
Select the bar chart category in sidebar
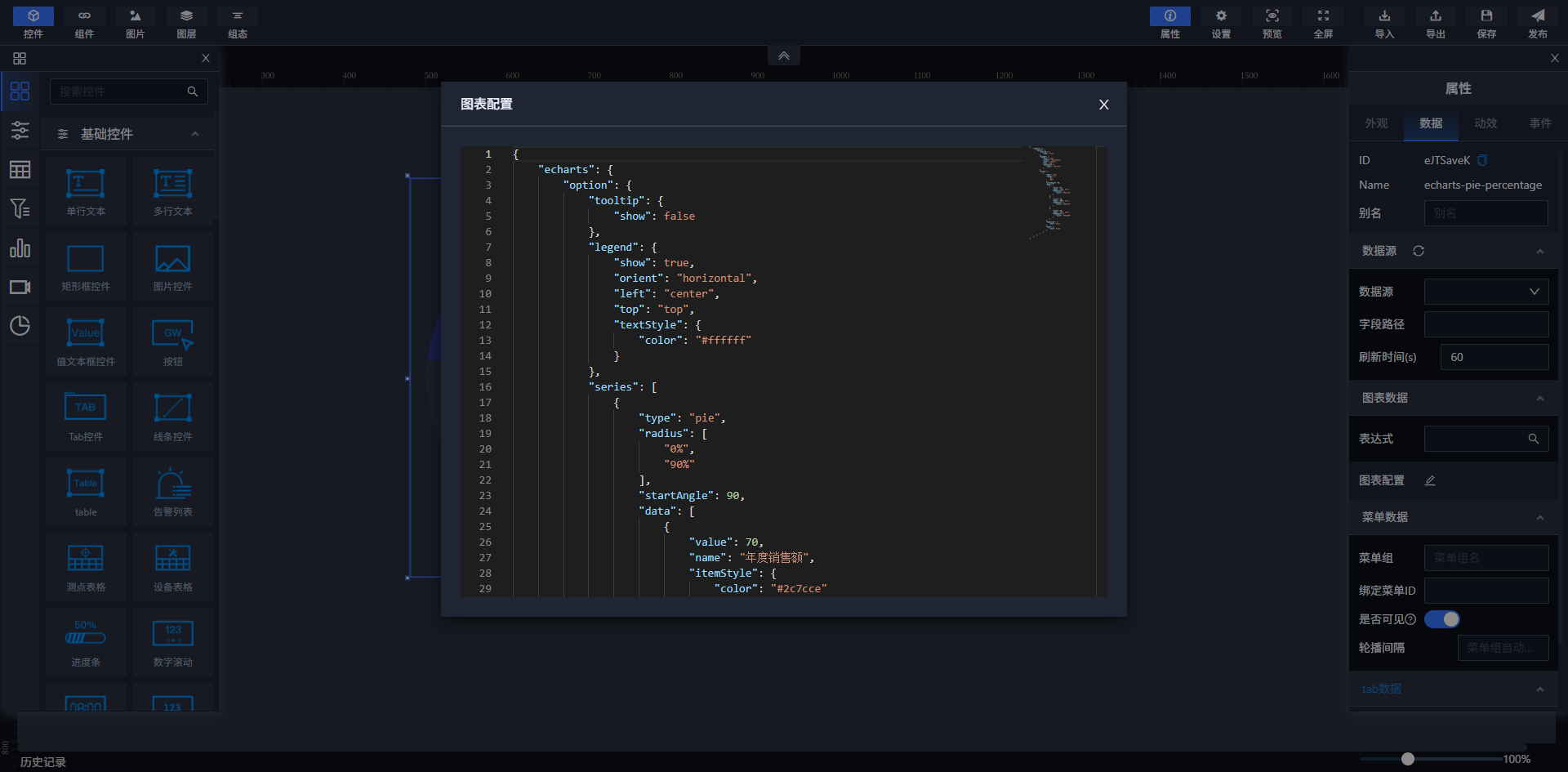[20, 248]
